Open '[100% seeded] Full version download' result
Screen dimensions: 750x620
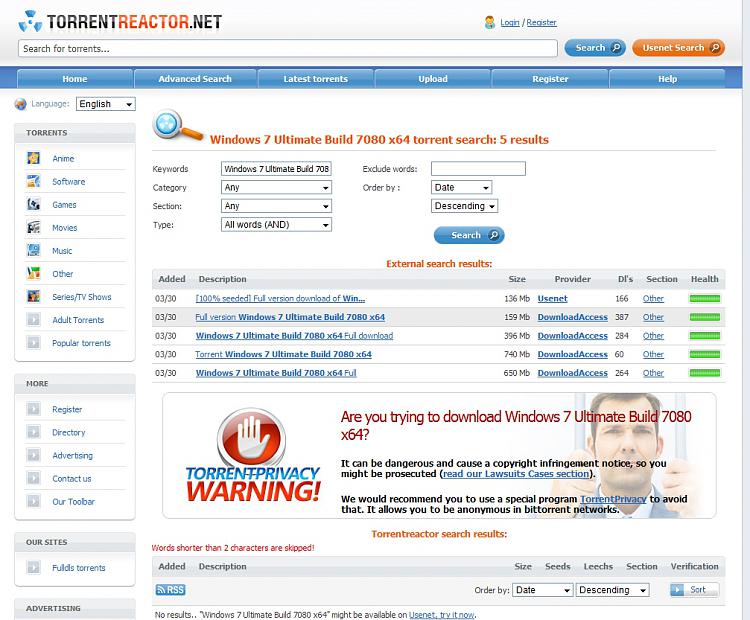[x=280, y=299]
